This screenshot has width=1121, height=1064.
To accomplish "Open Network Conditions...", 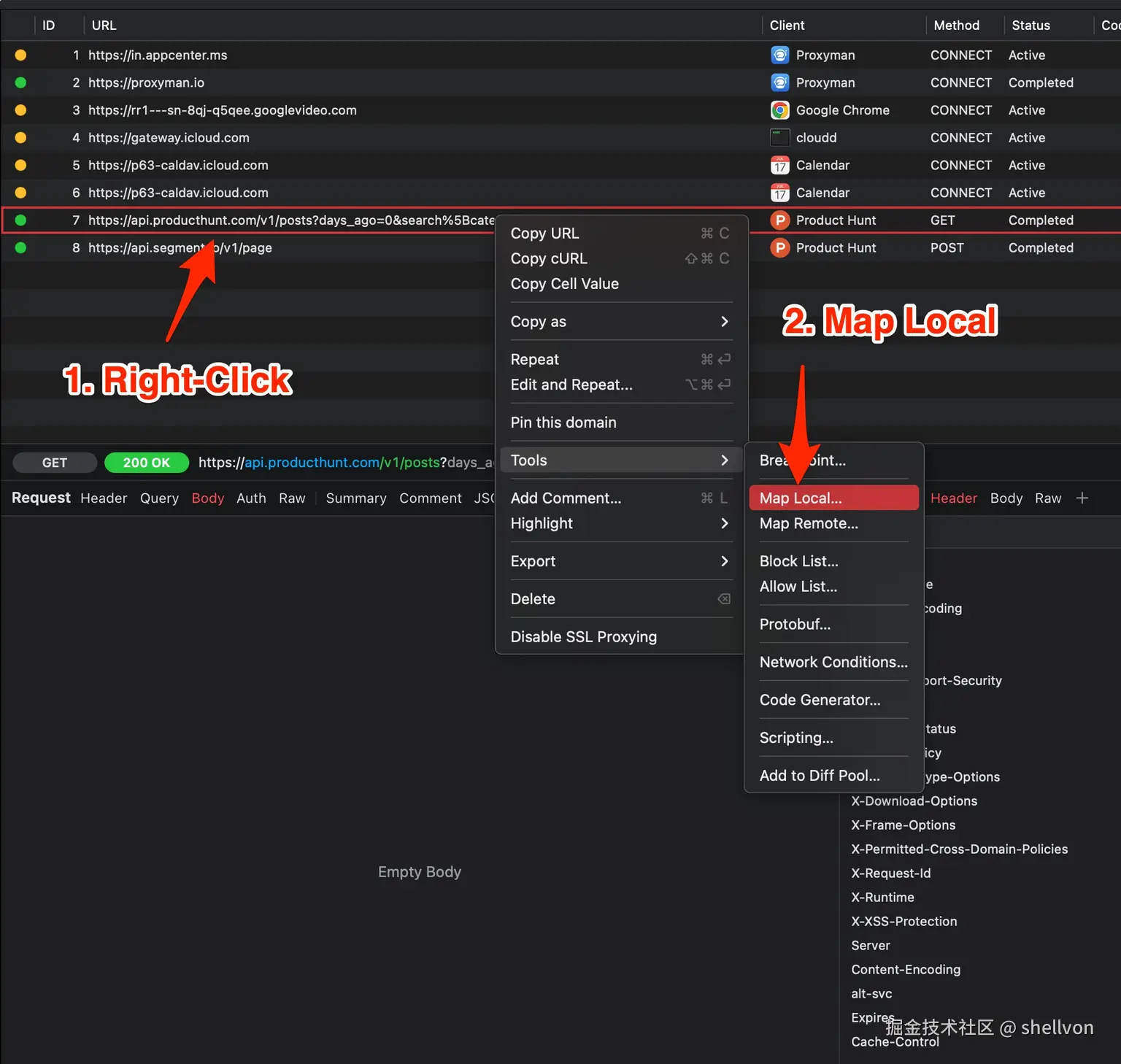I will [833, 662].
